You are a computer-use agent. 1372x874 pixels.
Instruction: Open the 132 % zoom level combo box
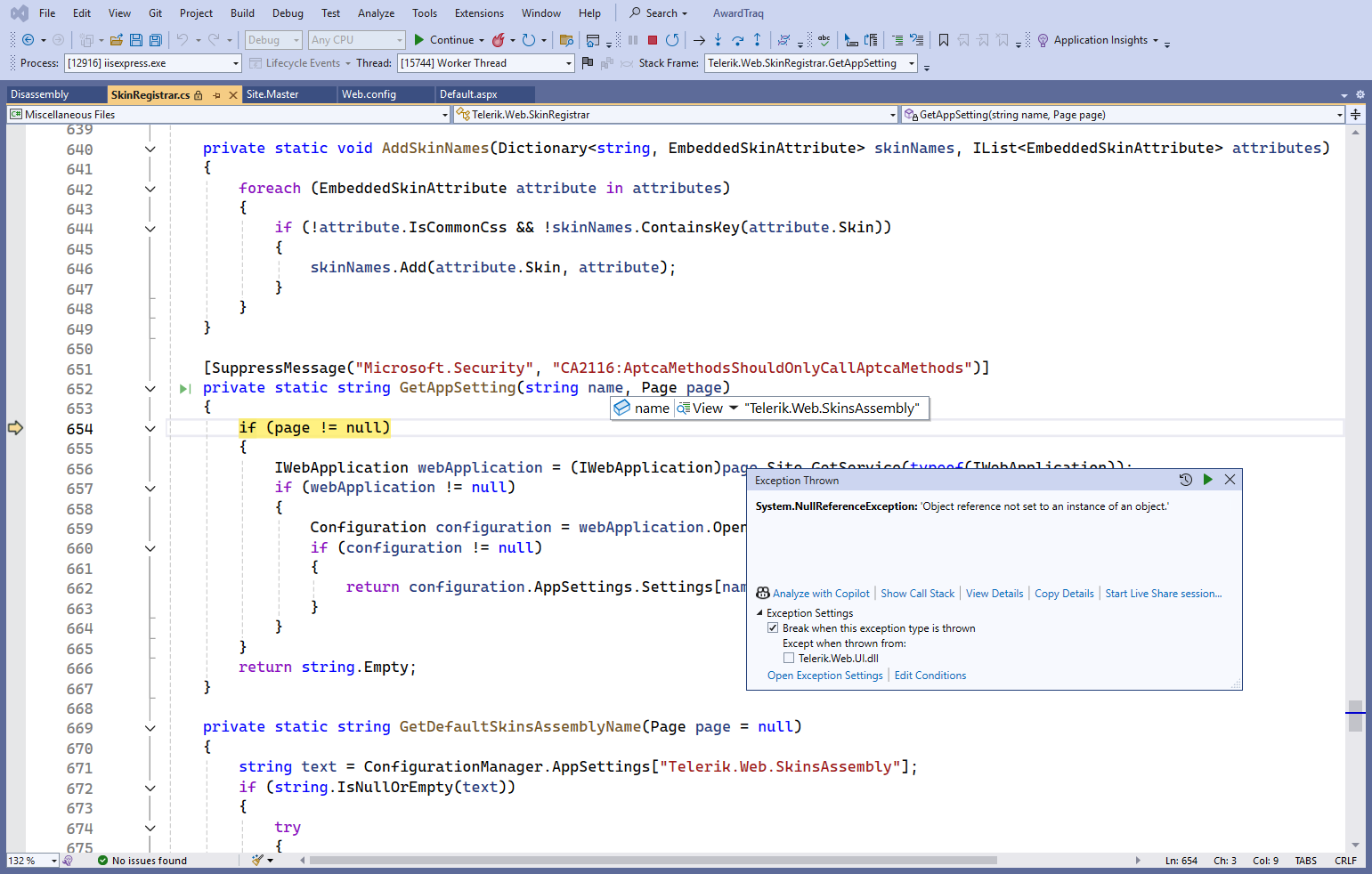(x=53, y=861)
